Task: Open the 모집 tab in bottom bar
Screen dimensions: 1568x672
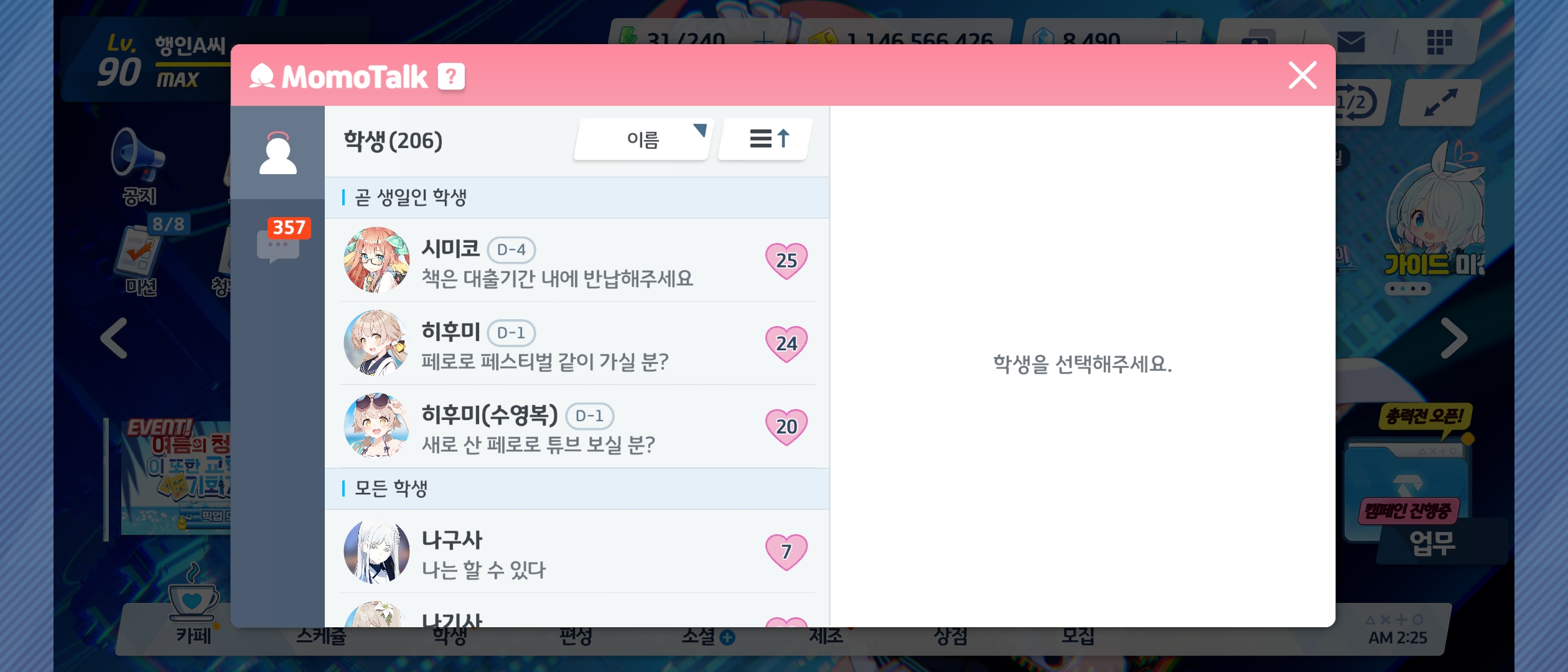Action: click(x=1078, y=636)
